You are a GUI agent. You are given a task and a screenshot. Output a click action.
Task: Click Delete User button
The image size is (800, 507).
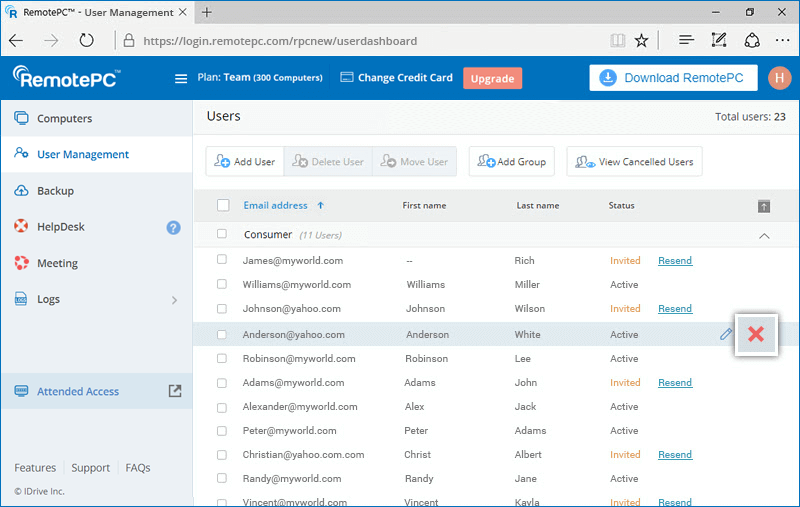click(328, 161)
